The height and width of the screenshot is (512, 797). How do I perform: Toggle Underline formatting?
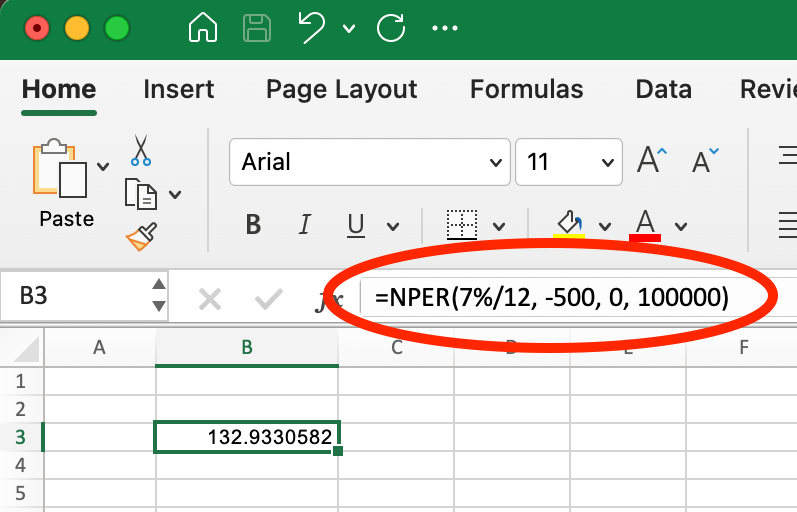pyautogui.click(x=356, y=225)
